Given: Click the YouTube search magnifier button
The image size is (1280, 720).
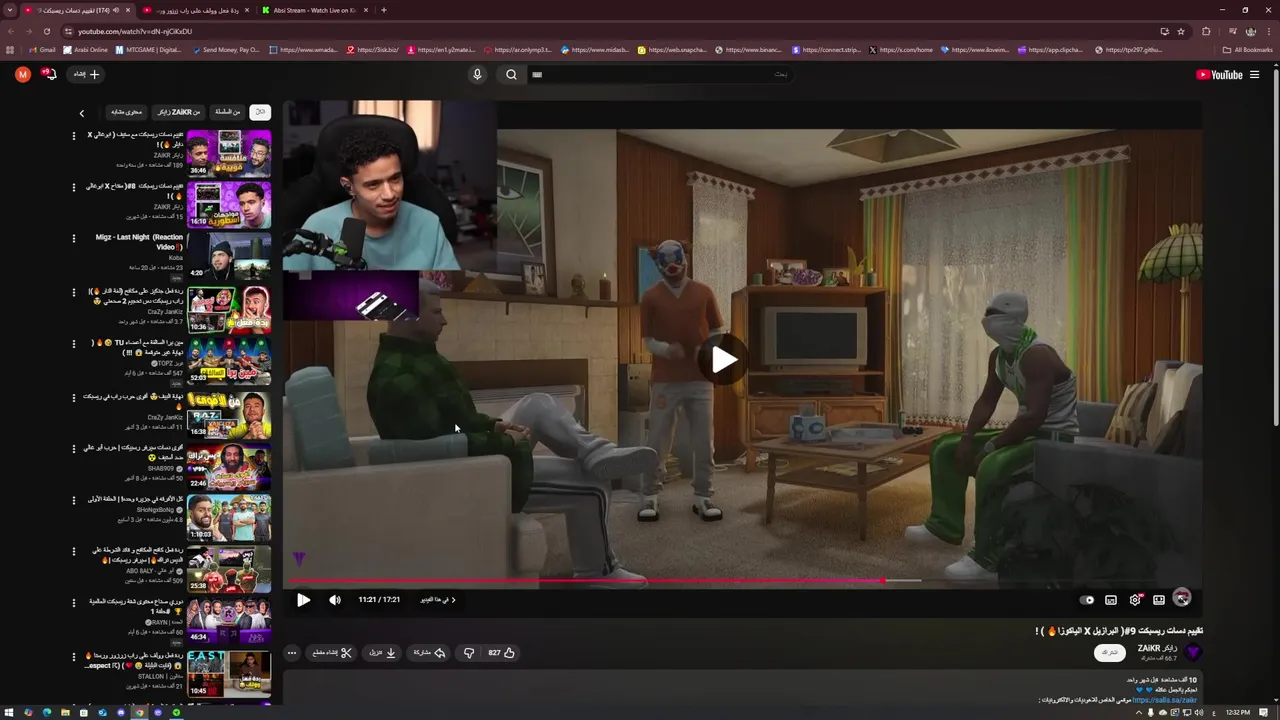Looking at the screenshot, I should click(511, 74).
